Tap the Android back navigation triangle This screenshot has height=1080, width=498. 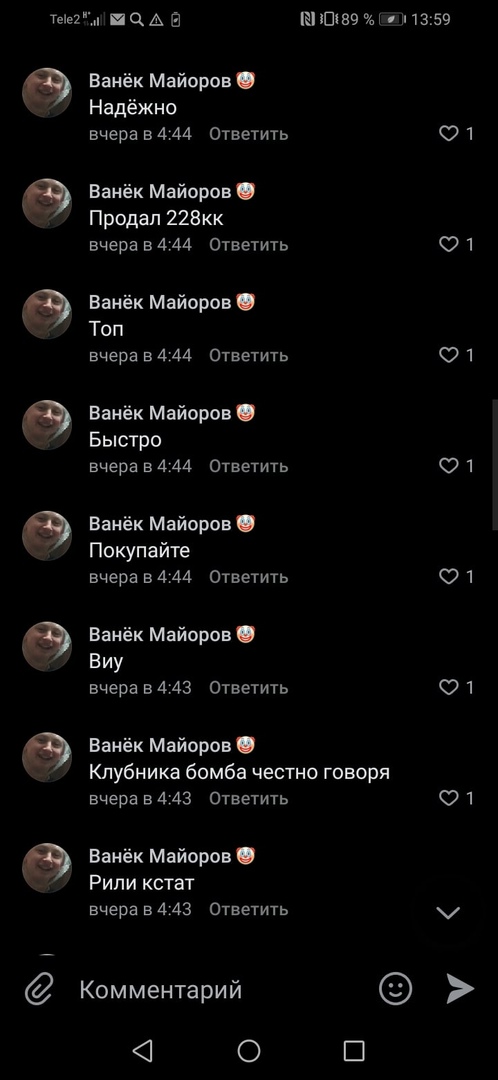tap(143, 1050)
